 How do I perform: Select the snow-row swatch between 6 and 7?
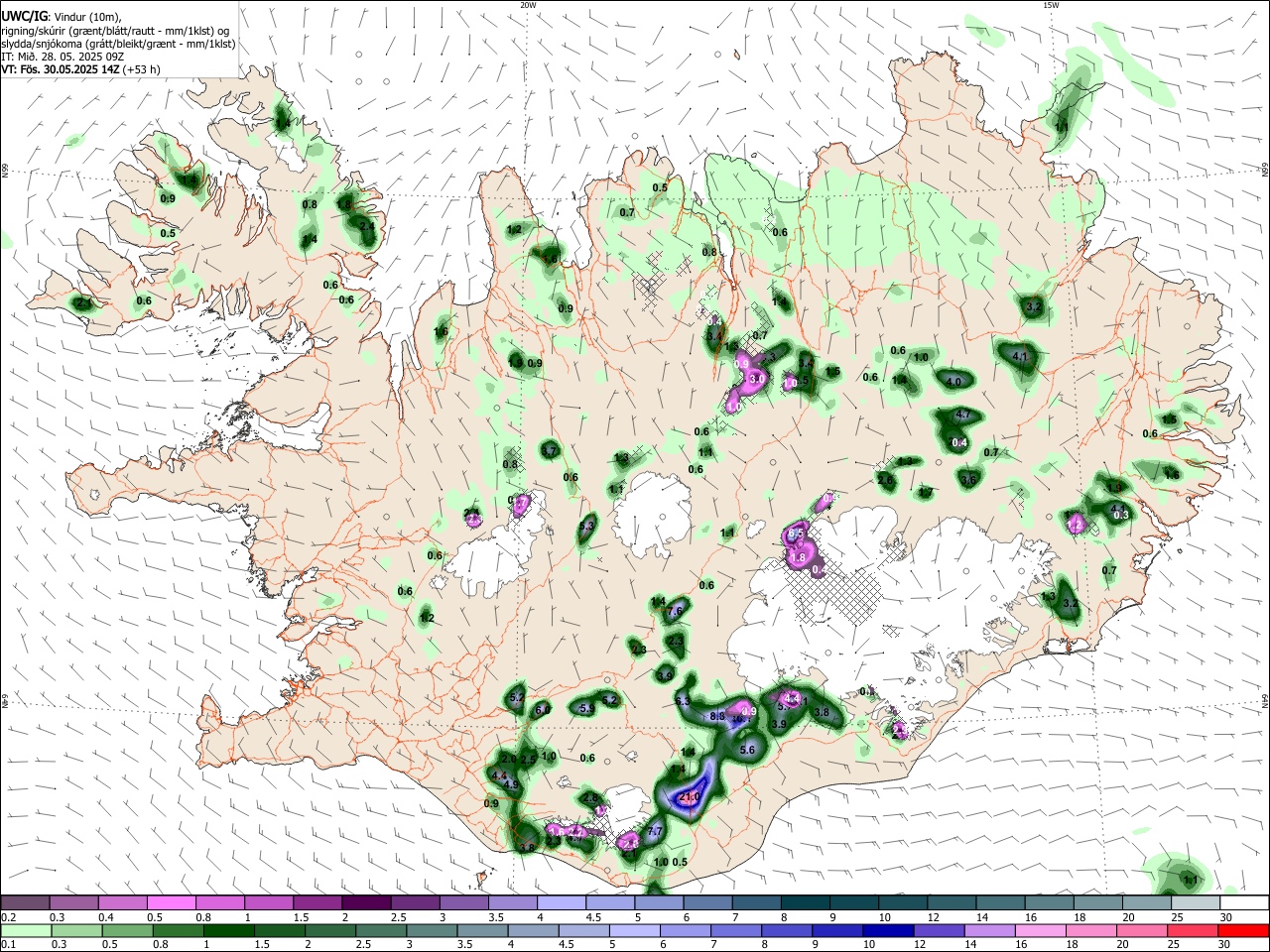point(706,902)
